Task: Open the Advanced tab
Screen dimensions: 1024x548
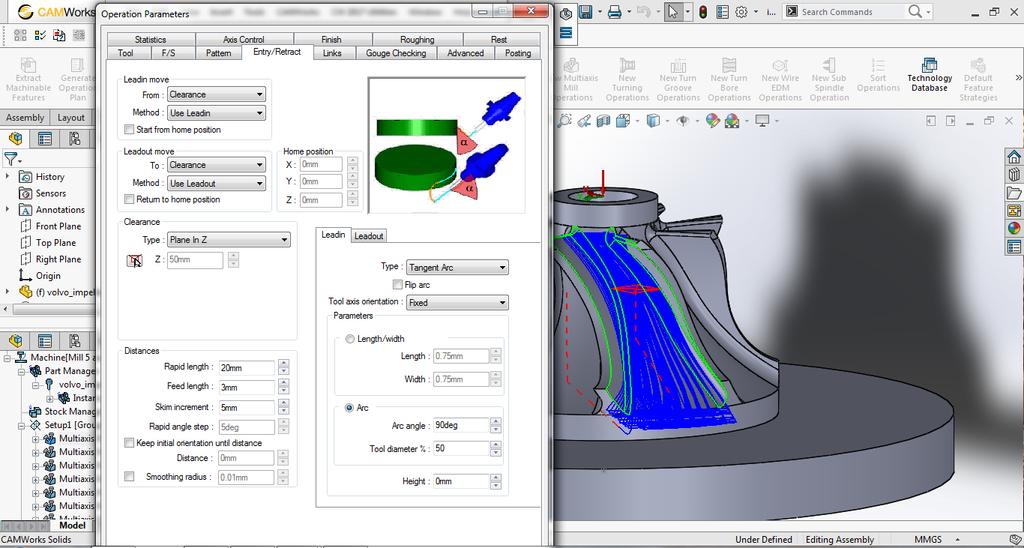Action: [x=465, y=53]
